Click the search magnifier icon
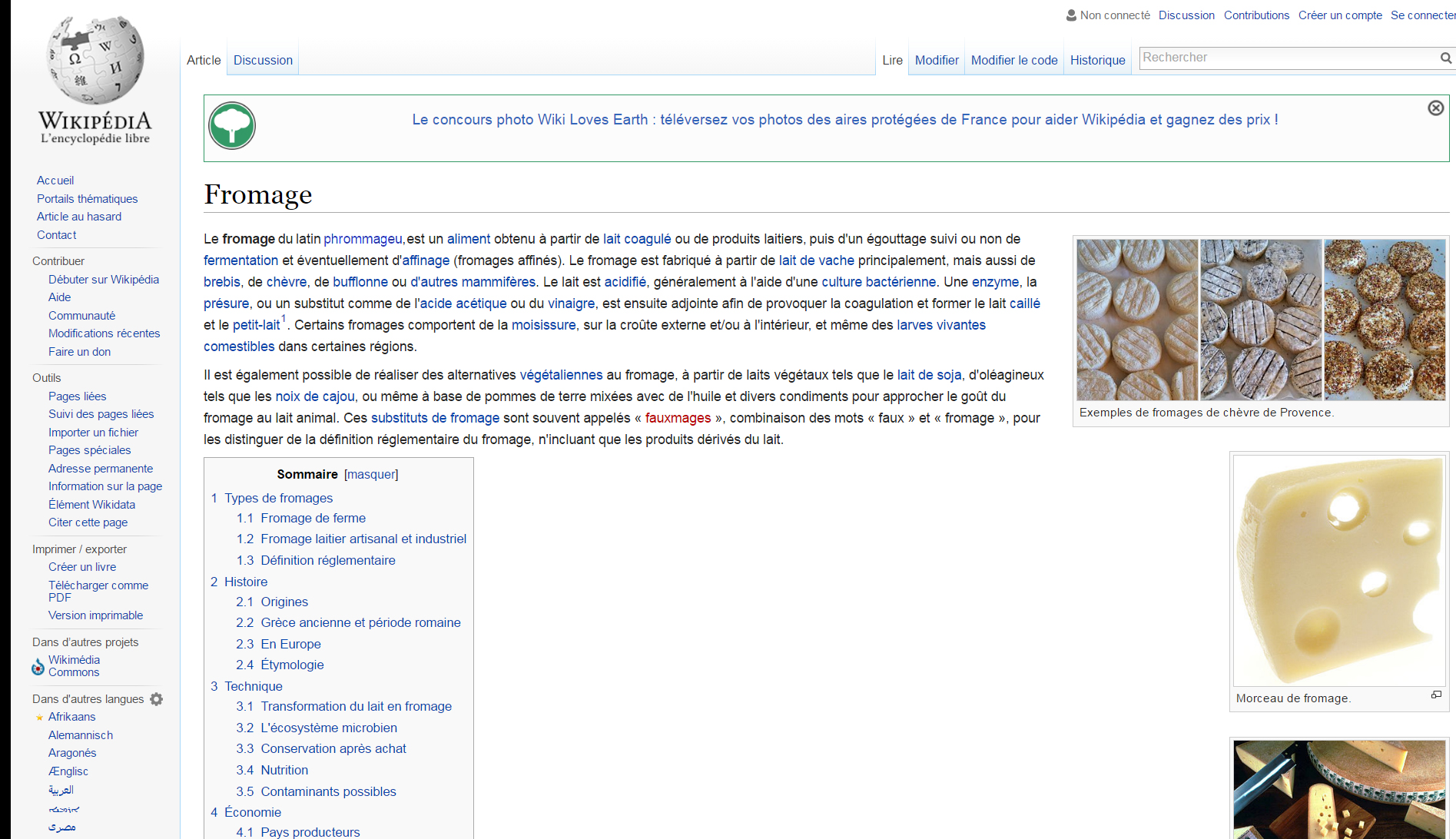 1445,58
